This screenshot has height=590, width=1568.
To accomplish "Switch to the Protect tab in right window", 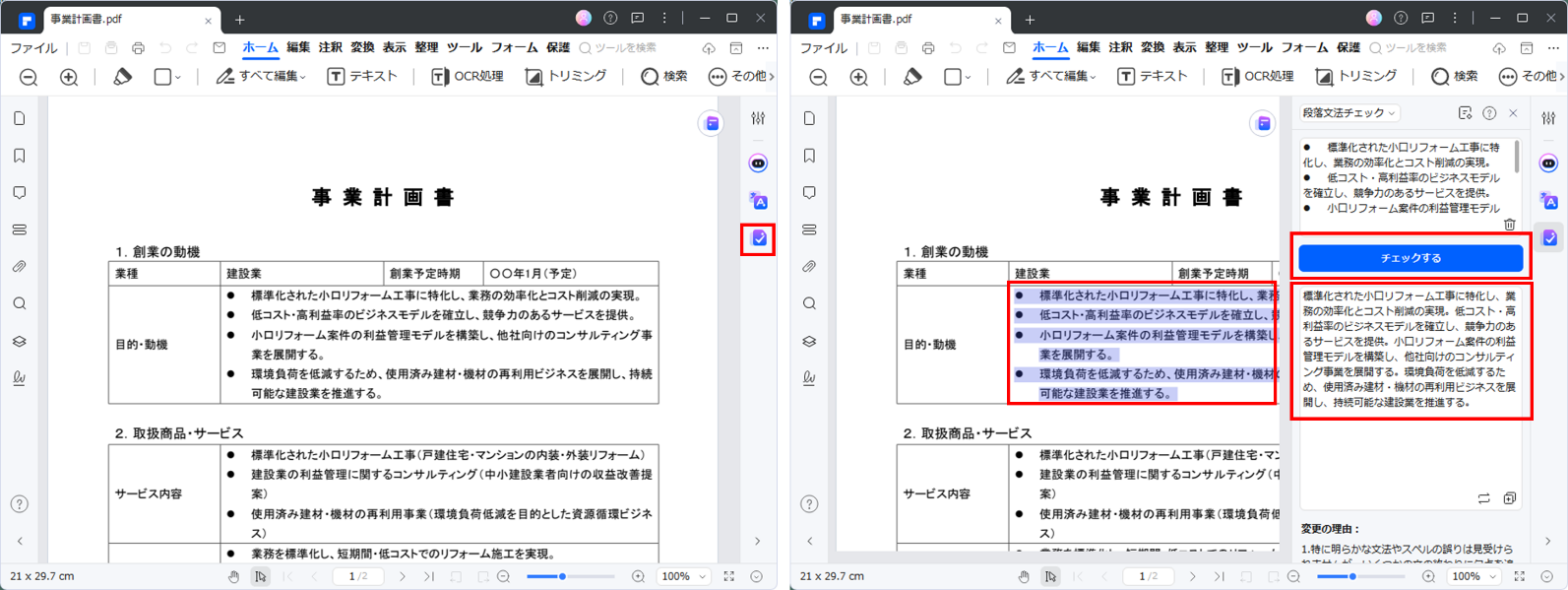I will [x=1348, y=47].
